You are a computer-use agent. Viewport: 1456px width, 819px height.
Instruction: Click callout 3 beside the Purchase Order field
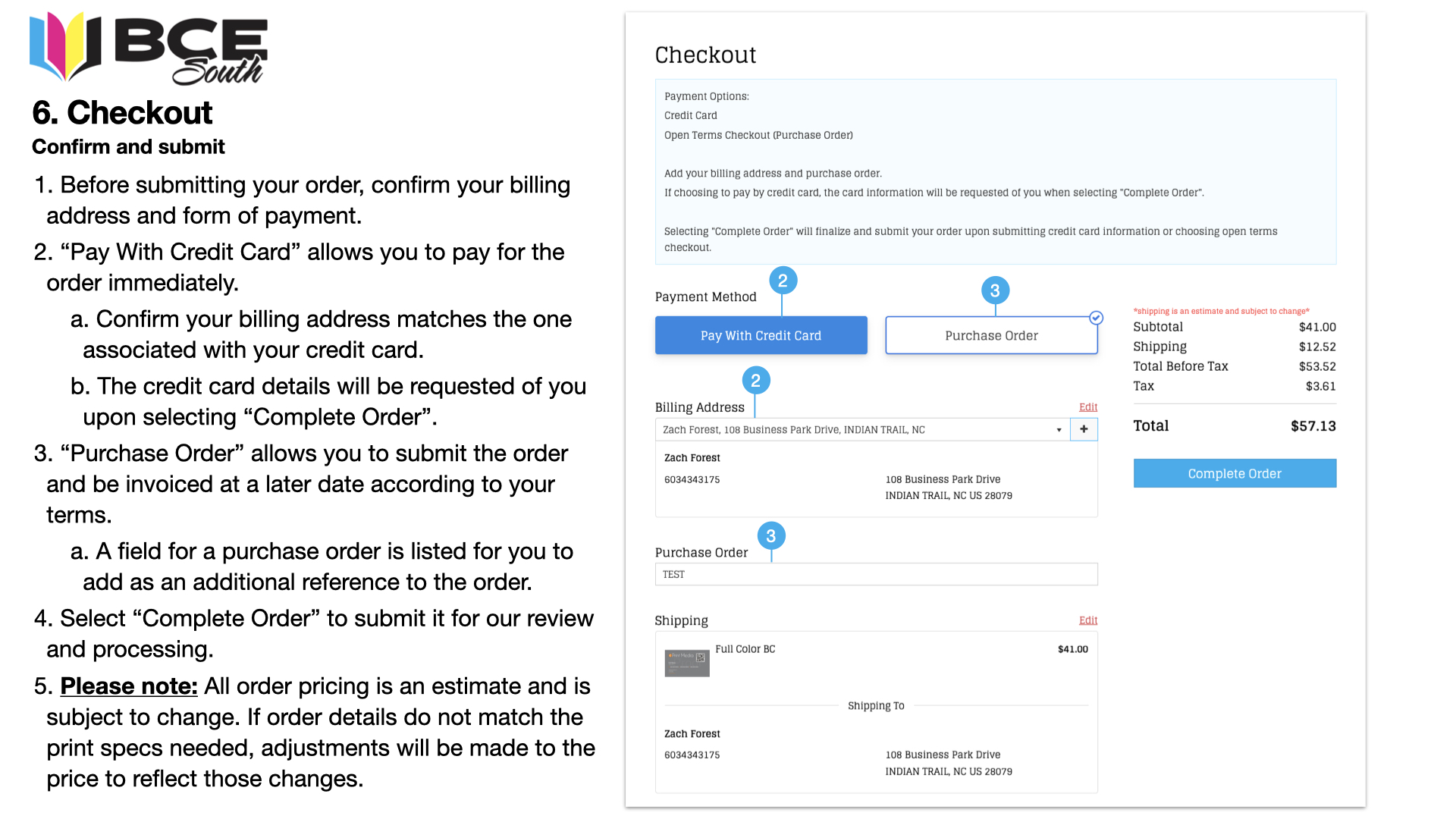tap(771, 536)
